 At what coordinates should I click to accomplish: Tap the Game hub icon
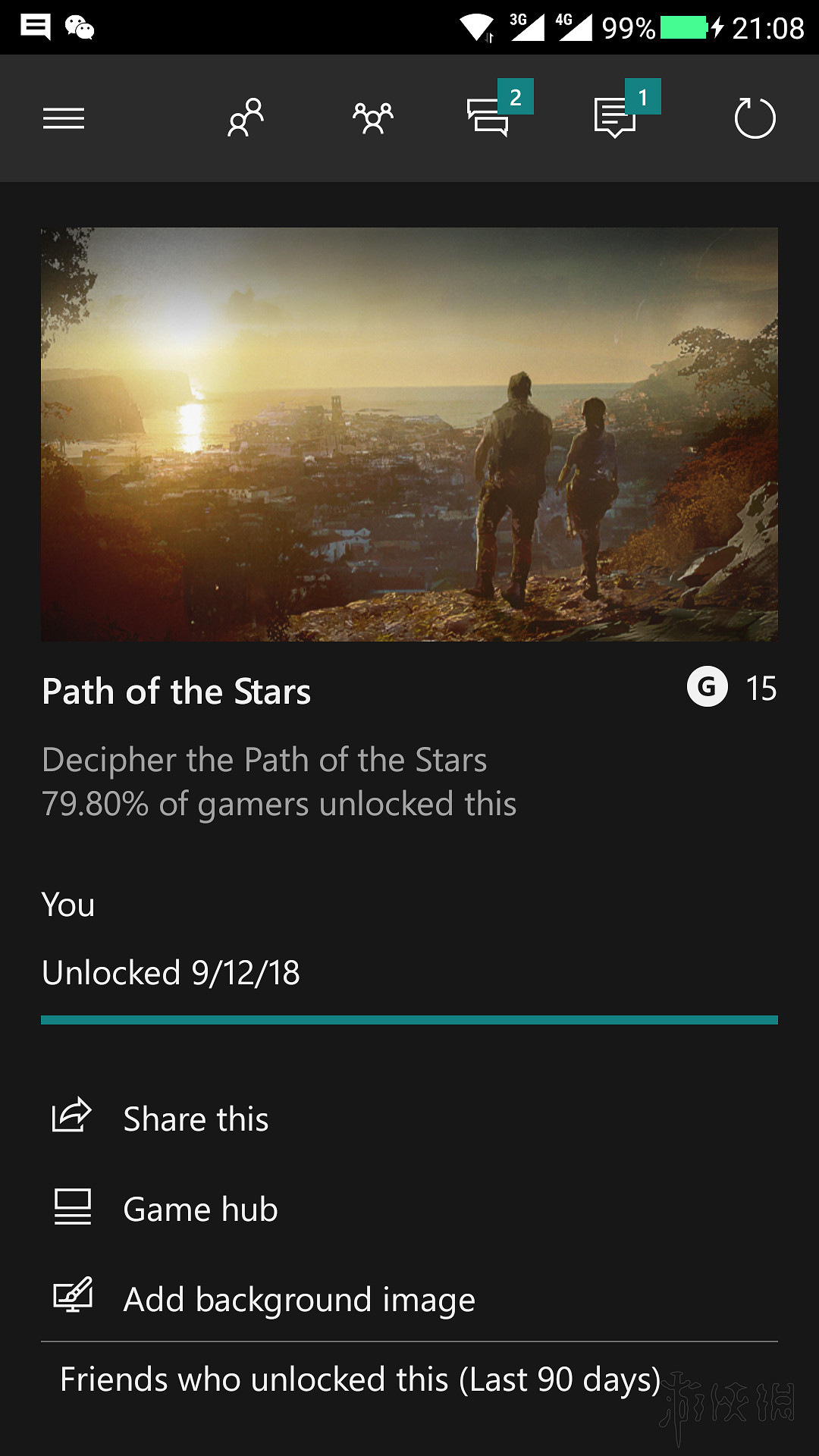(x=73, y=1207)
